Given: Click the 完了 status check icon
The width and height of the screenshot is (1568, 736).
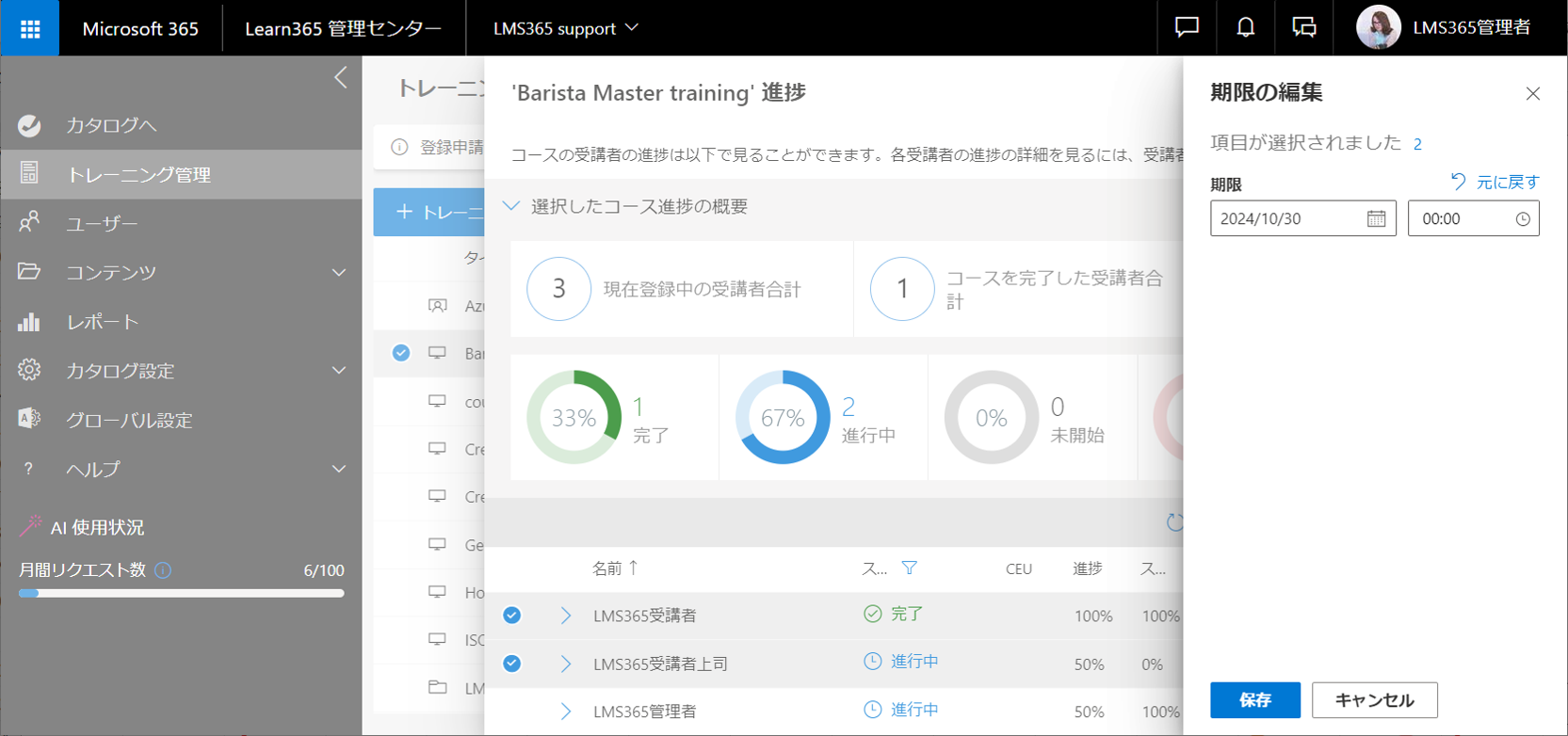Looking at the screenshot, I should pos(873,614).
